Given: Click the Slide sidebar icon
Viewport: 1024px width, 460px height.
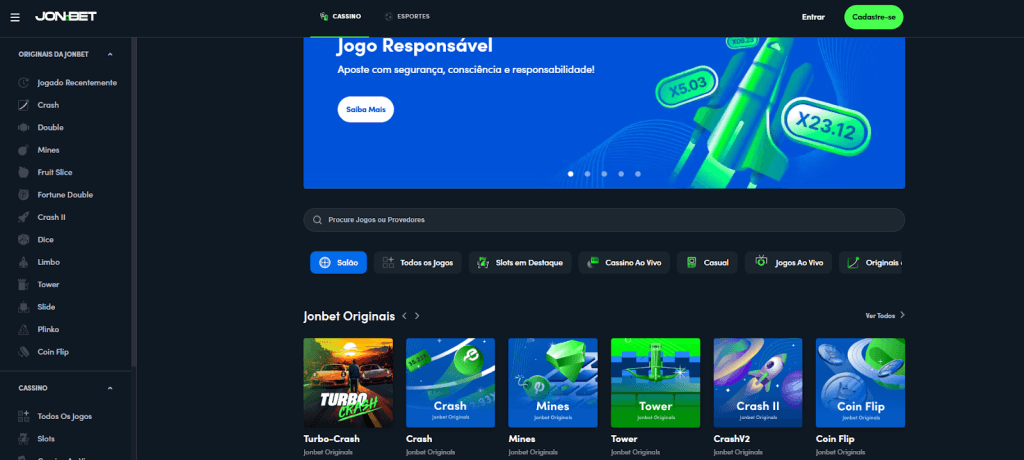Looking at the screenshot, I should click(24, 307).
